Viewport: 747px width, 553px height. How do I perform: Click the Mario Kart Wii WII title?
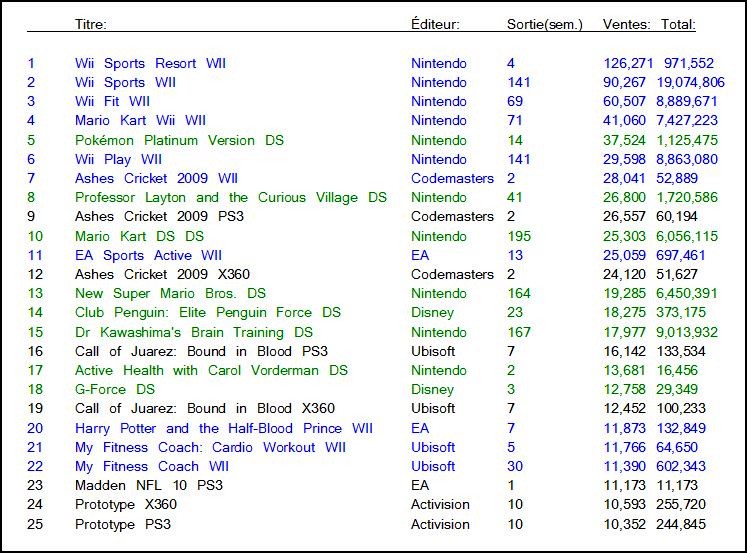tap(140, 121)
